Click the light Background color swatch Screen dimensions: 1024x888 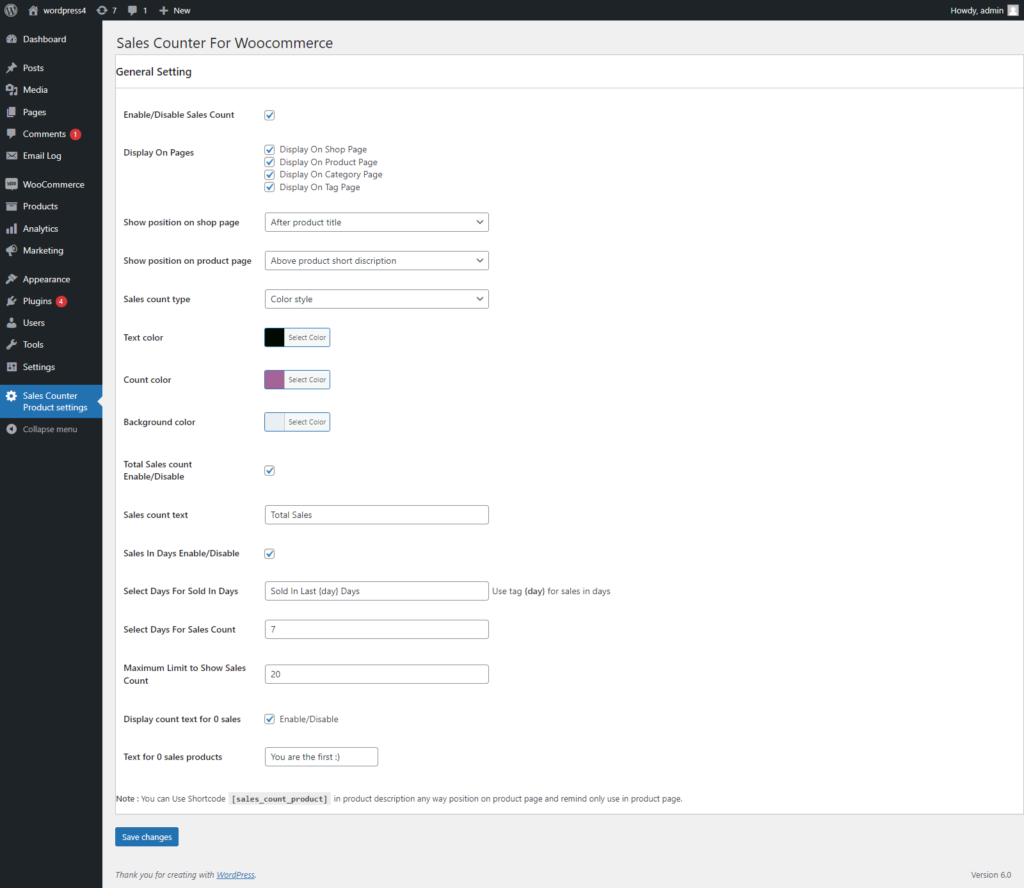pyautogui.click(x=274, y=422)
